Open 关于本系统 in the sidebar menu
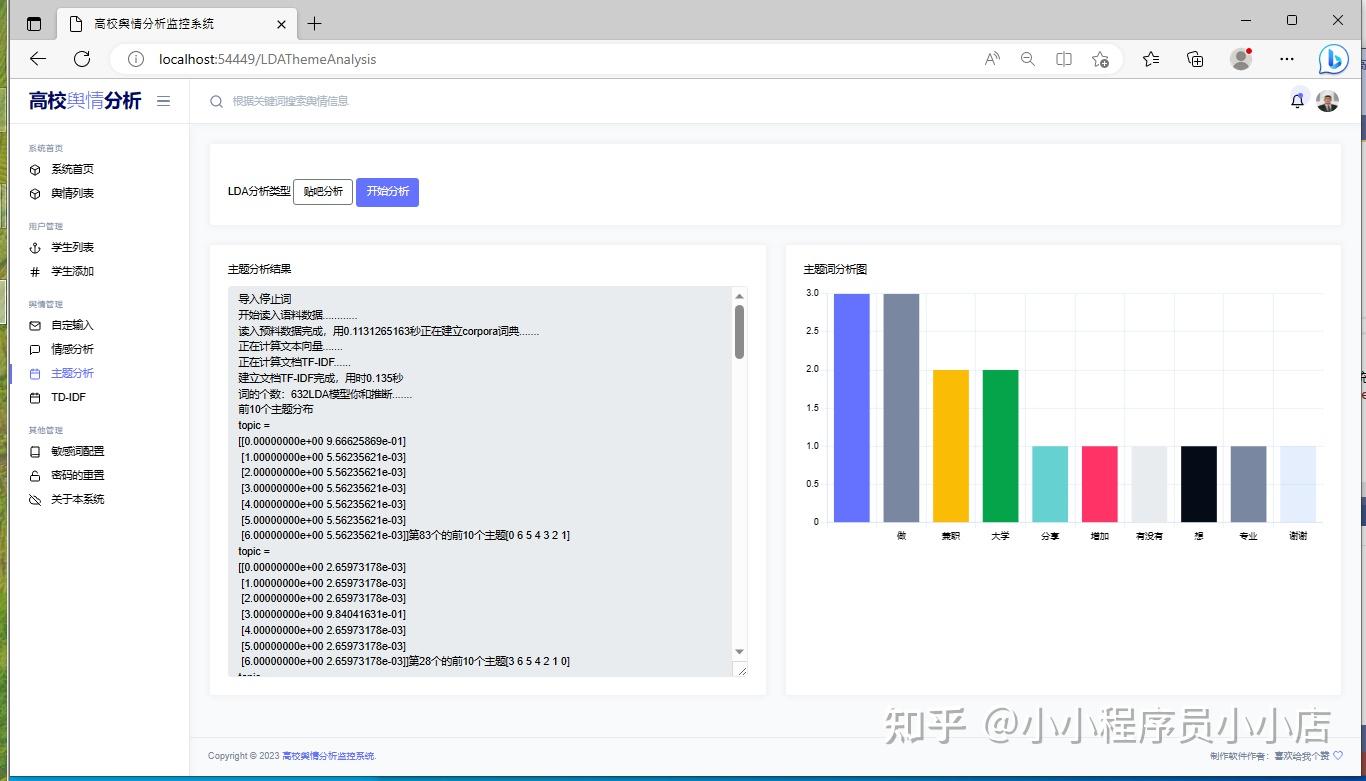Viewport: 1366px width, 781px height. (x=76, y=499)
